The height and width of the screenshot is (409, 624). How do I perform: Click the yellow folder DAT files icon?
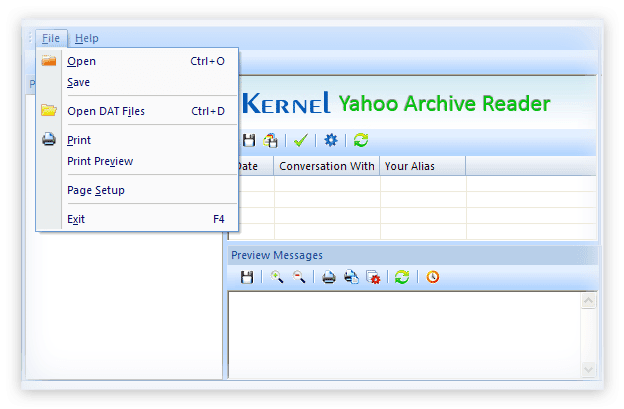pyautogui.click(x=49, y=110)
